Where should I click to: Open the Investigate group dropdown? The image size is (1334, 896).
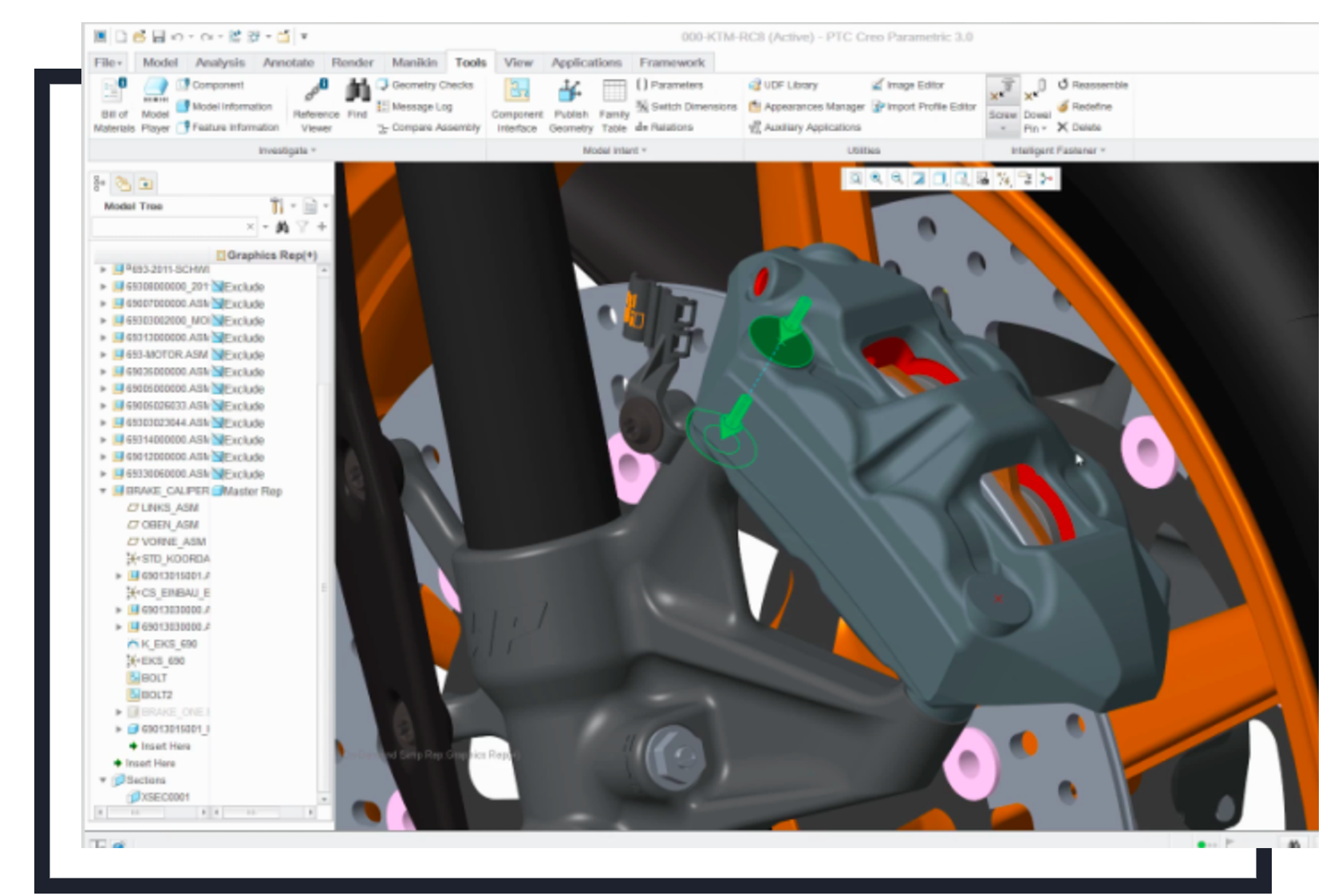[x=287, y=150]
